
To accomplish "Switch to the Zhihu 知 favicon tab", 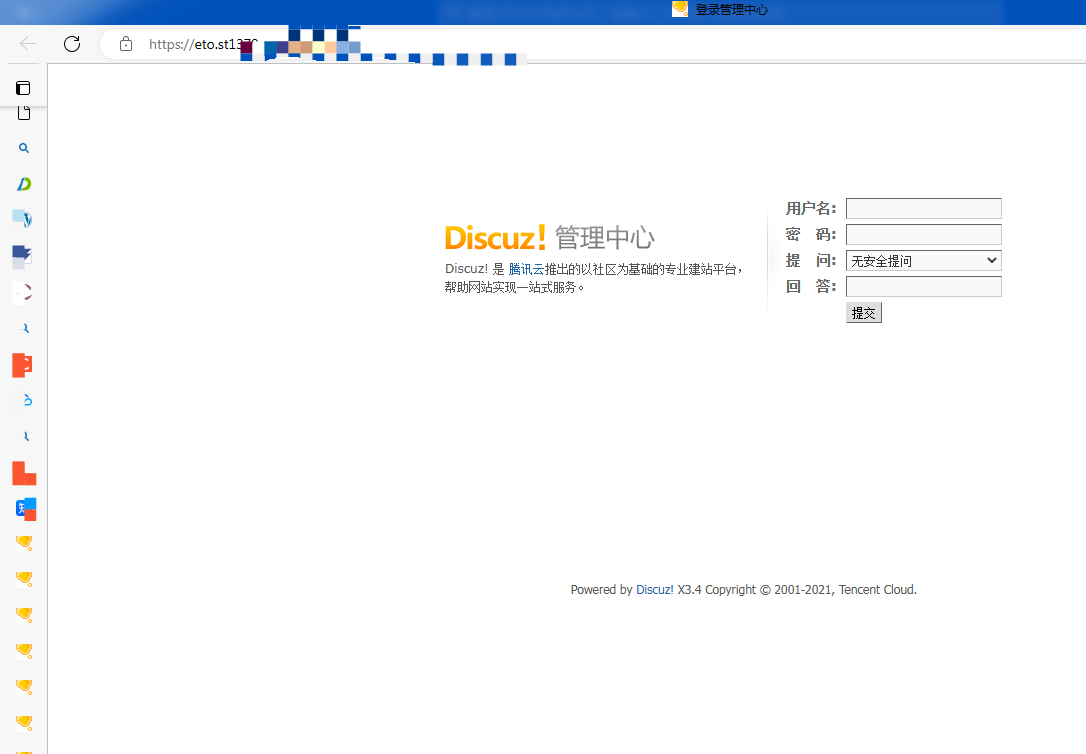I will click(26, 509).
